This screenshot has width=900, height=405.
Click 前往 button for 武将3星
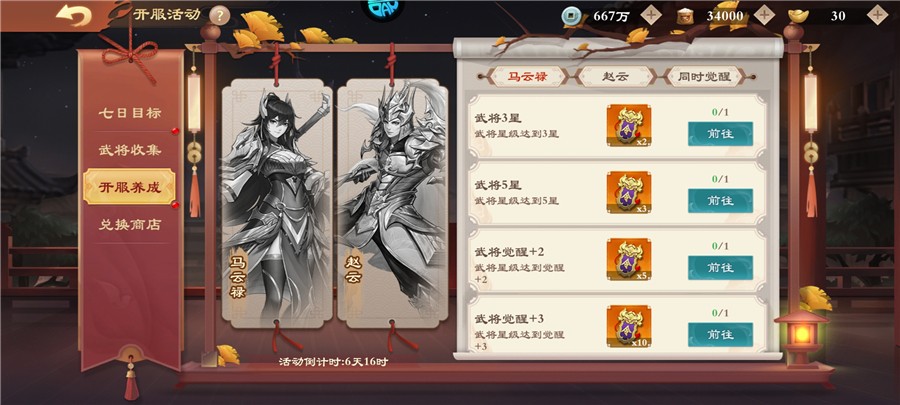click(720, 134)
